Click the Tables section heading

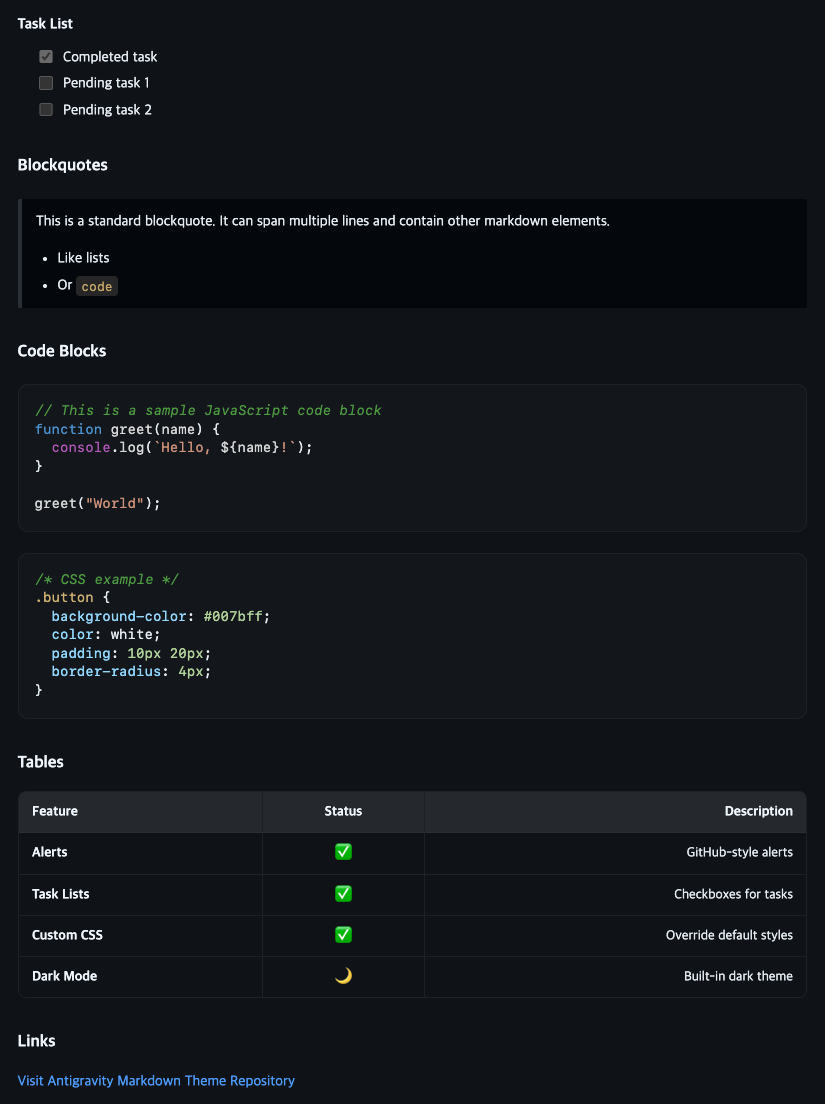click(41, 762)
